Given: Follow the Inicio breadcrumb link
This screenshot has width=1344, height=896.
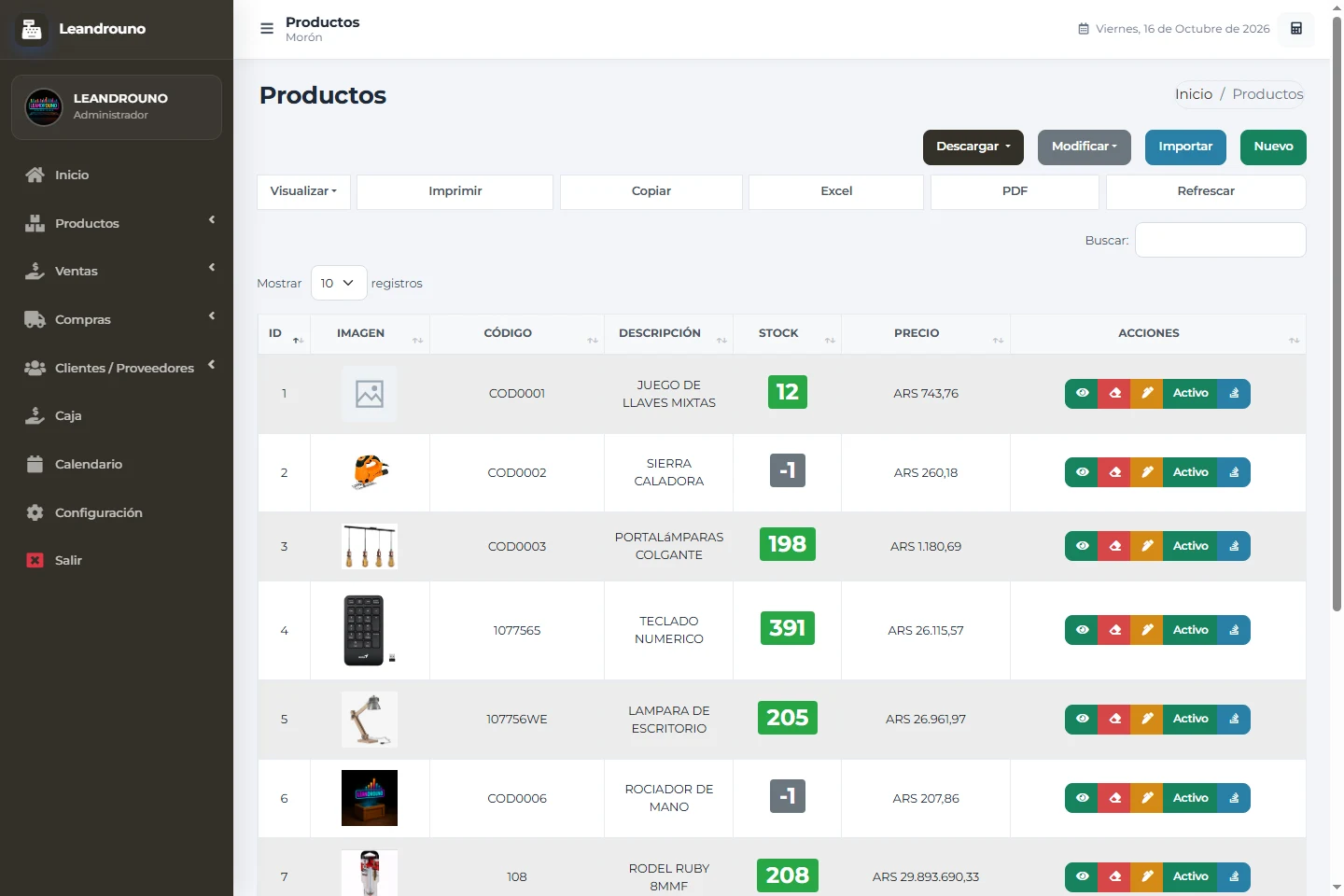Looking at the screenshot, I should coord(1194,94).
